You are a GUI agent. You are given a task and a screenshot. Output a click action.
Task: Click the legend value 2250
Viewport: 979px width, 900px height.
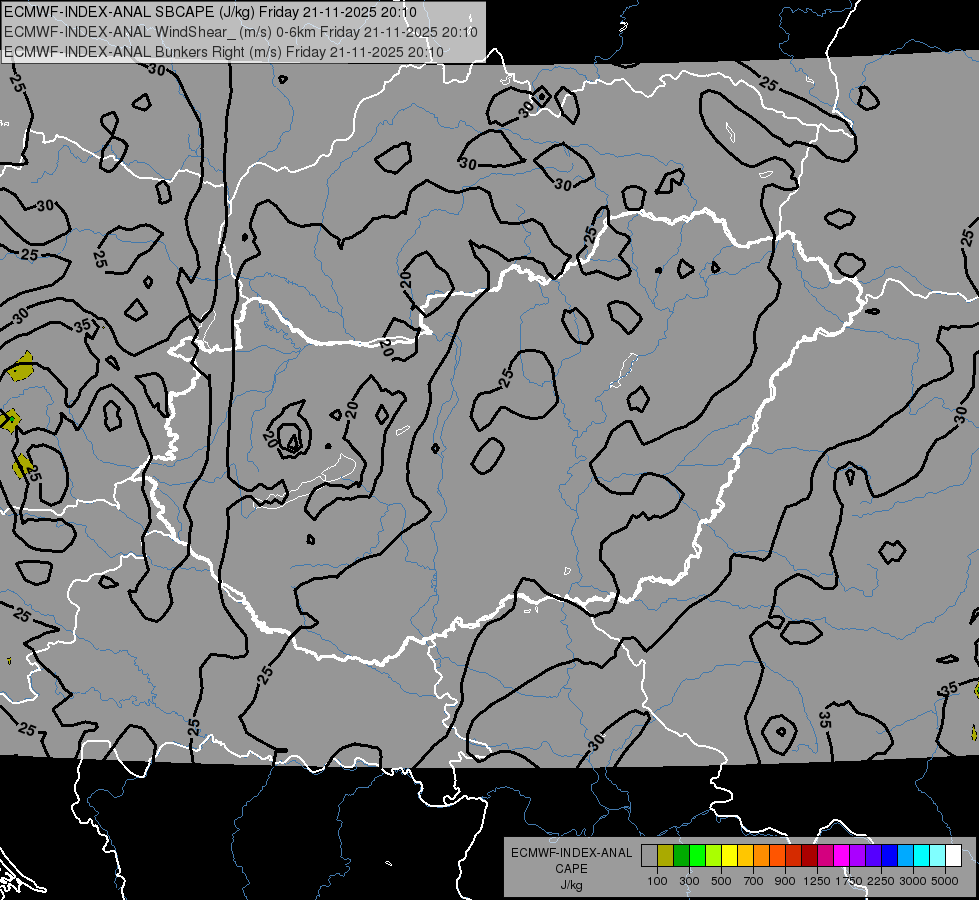point(882,881)
